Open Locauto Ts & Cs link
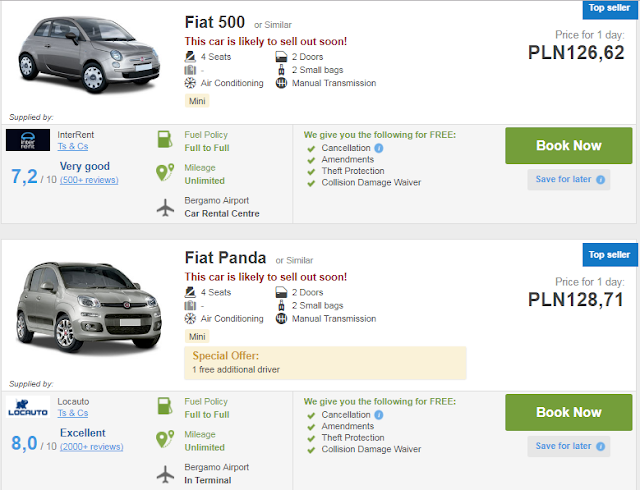This screenshot has height=490, width=640. click(x=72, y=413)
